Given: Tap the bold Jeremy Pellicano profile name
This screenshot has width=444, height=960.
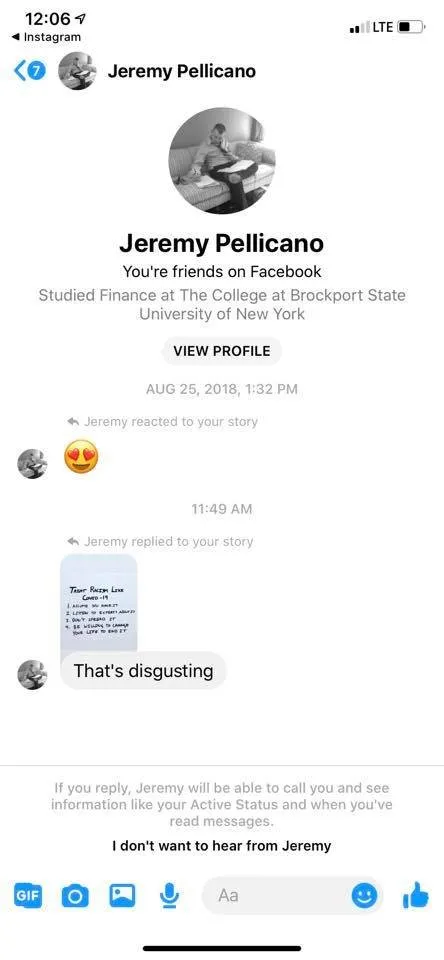Looking at the screenshot, I should [x=222, y=244].
